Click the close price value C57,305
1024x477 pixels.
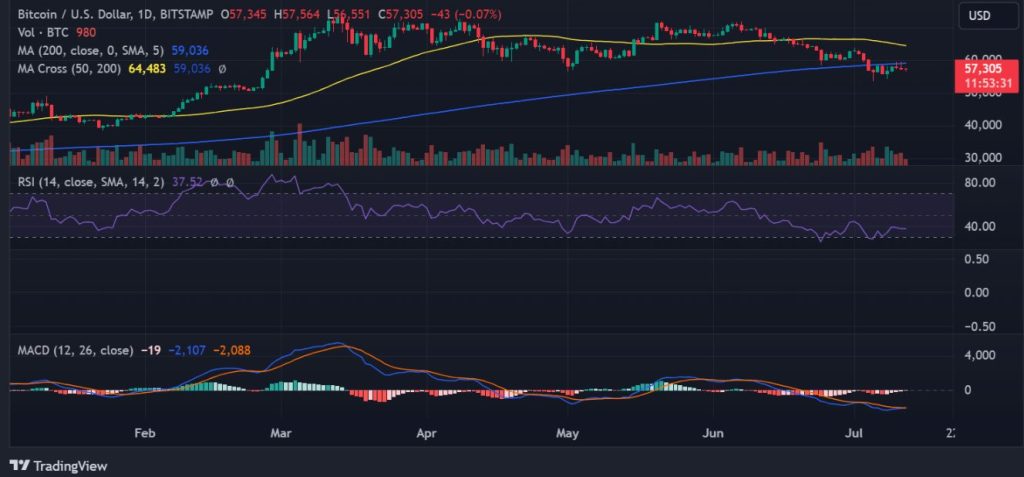[400, 14]
